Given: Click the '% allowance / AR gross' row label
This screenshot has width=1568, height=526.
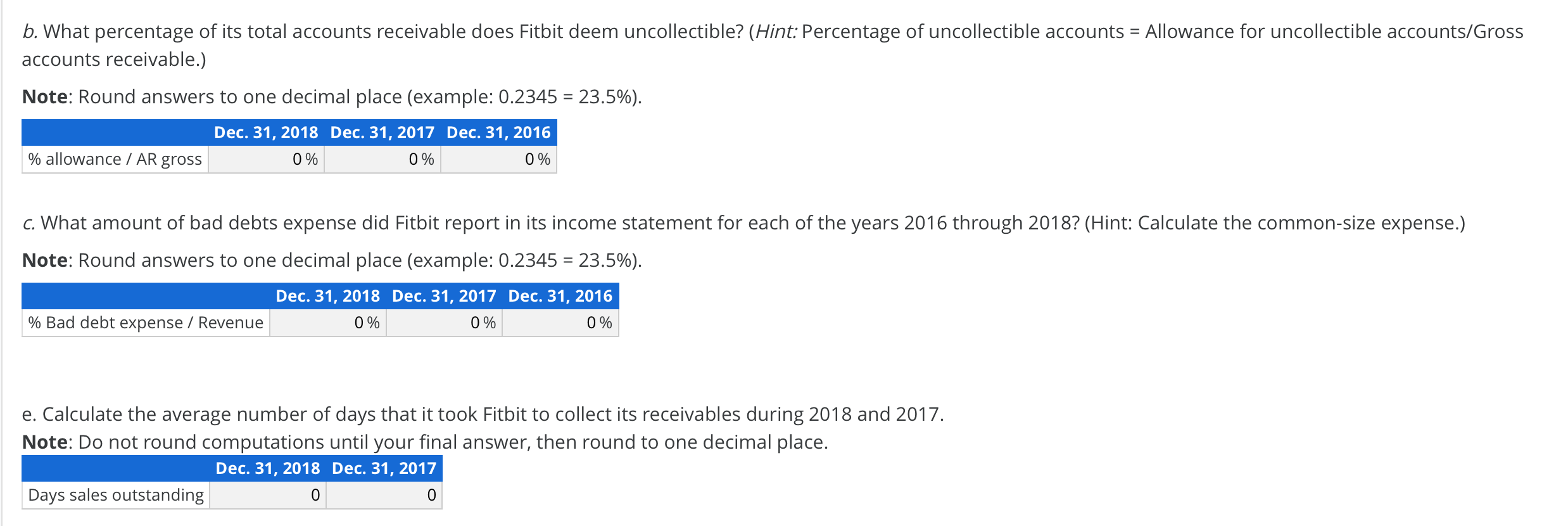Looking at the screenshot, I should click(115, 159).
